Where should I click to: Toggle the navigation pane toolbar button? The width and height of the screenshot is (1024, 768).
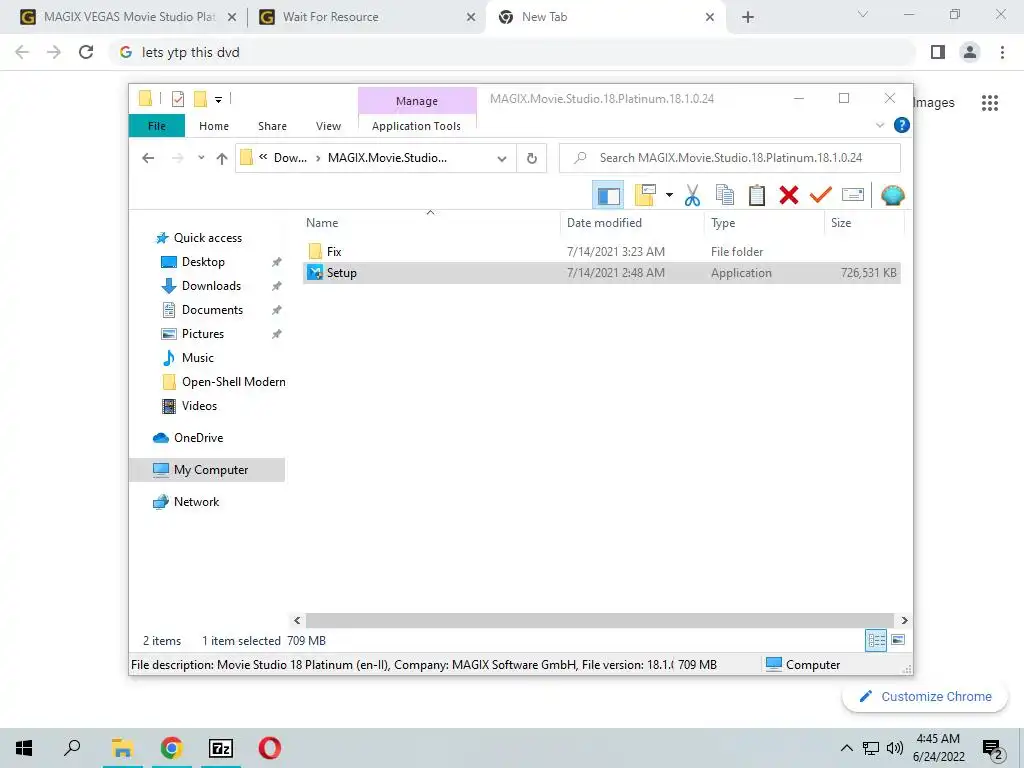click(608, 195)
